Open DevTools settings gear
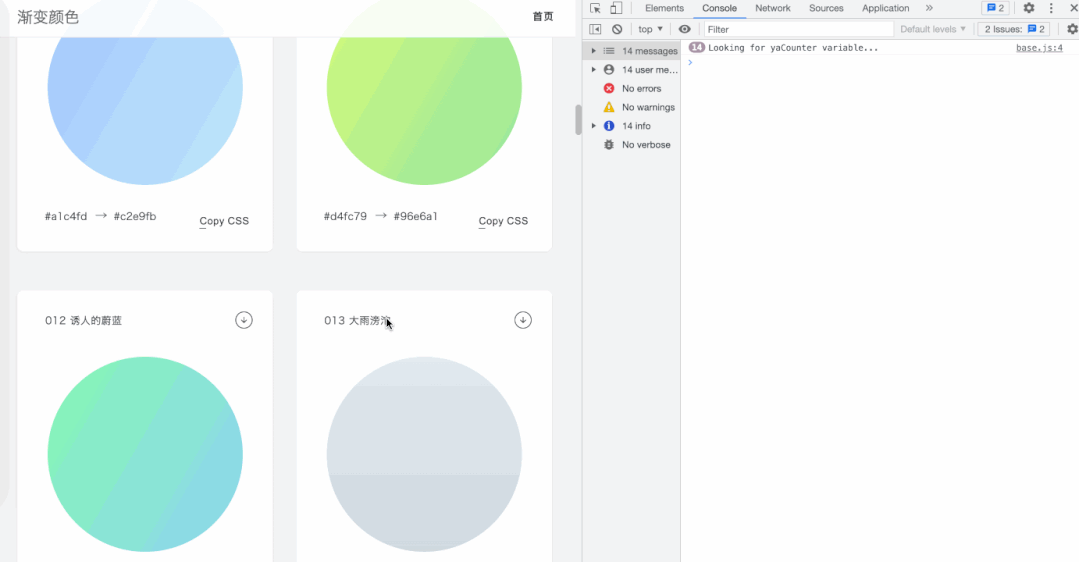This screenshot has width=1079, height=562. (x=1029, y=8)
